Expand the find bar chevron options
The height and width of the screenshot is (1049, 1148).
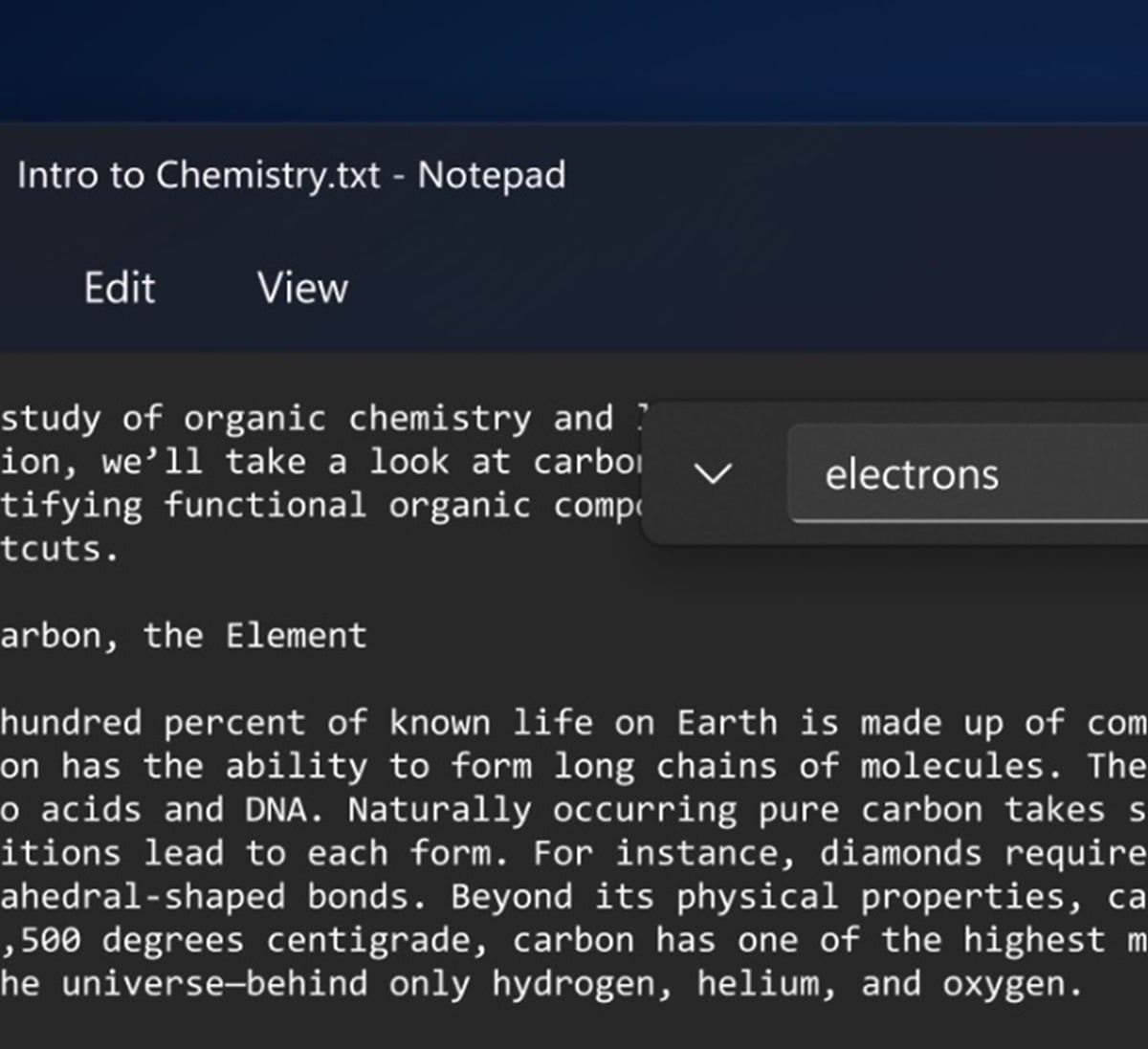712,473
